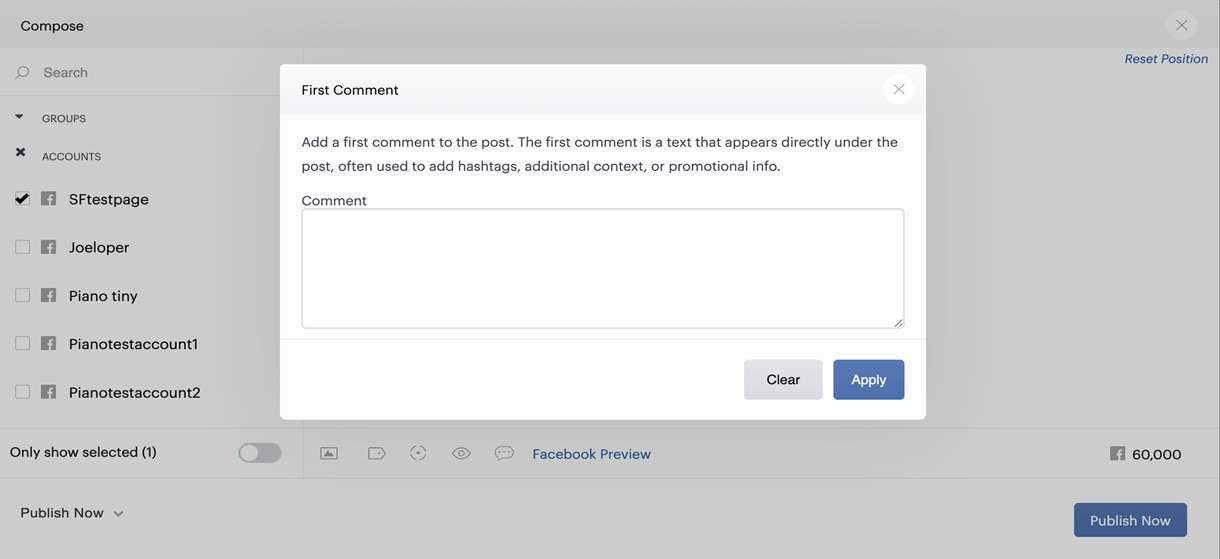Click the Pianotestaccount2 account name
This screenshot has height=559, width=1220.
point(134,392)
